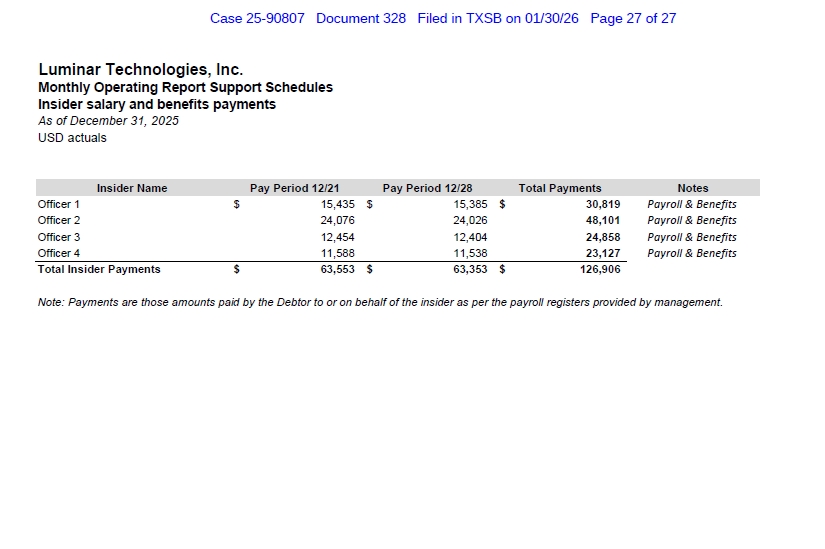Click the Payroll & Benefits note for Officer 1
Image resolution: width=825 pixels, height=549 pixels.
click(692, 204)
